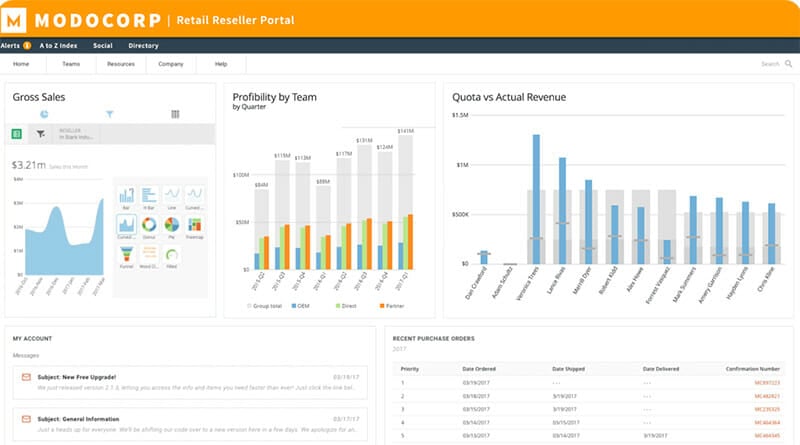Open the Alerts notification badge

27,45
